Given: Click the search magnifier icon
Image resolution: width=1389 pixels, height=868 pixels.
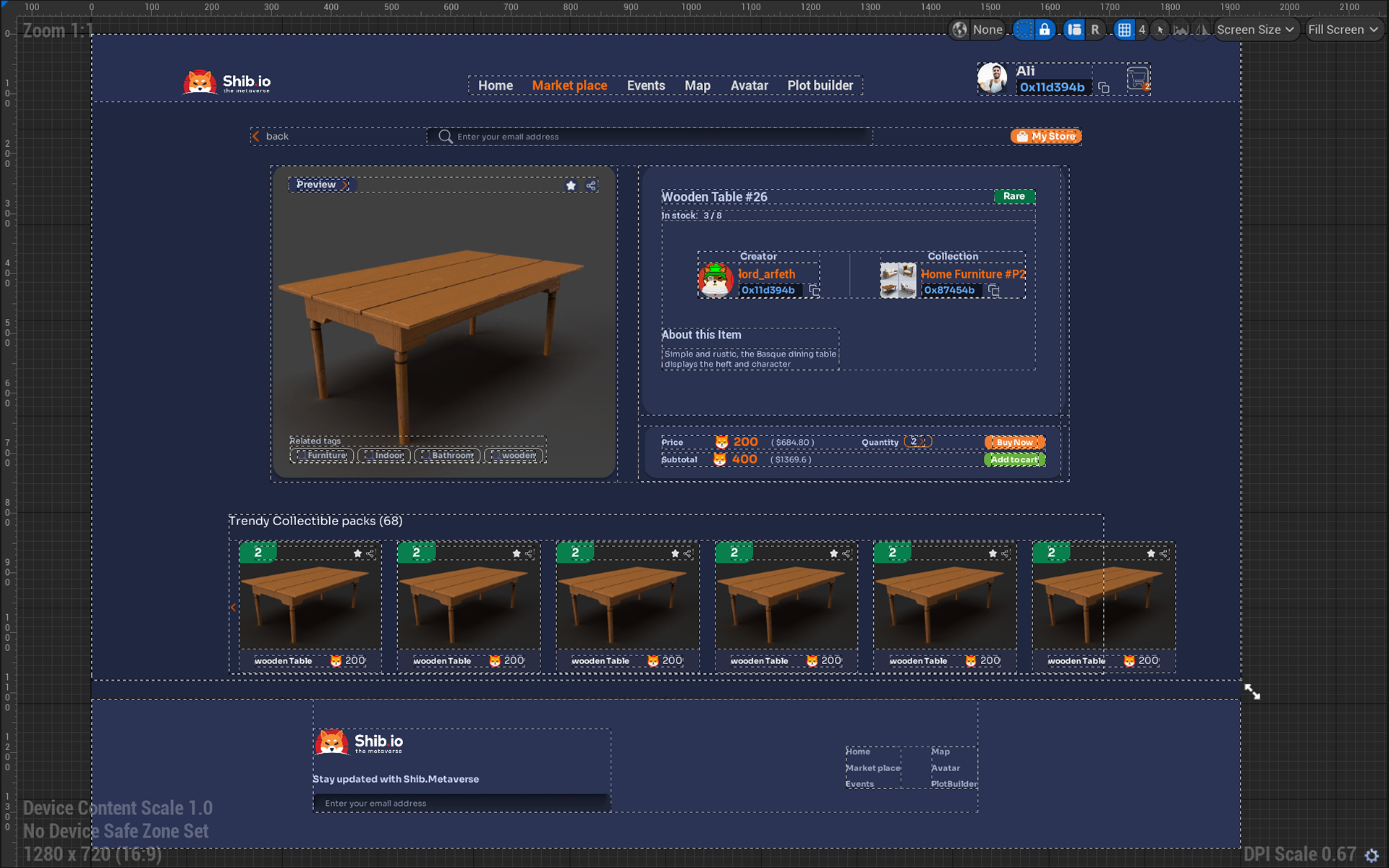Looking at the screenshot, I should coord(446,137).
